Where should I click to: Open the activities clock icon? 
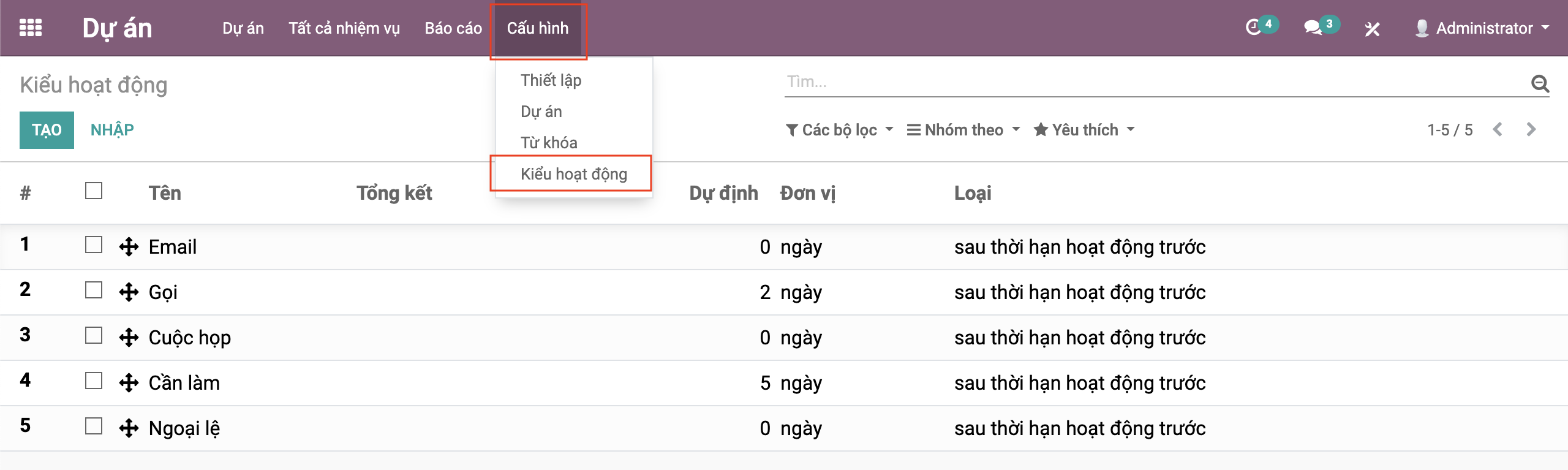pos(1254,28)
